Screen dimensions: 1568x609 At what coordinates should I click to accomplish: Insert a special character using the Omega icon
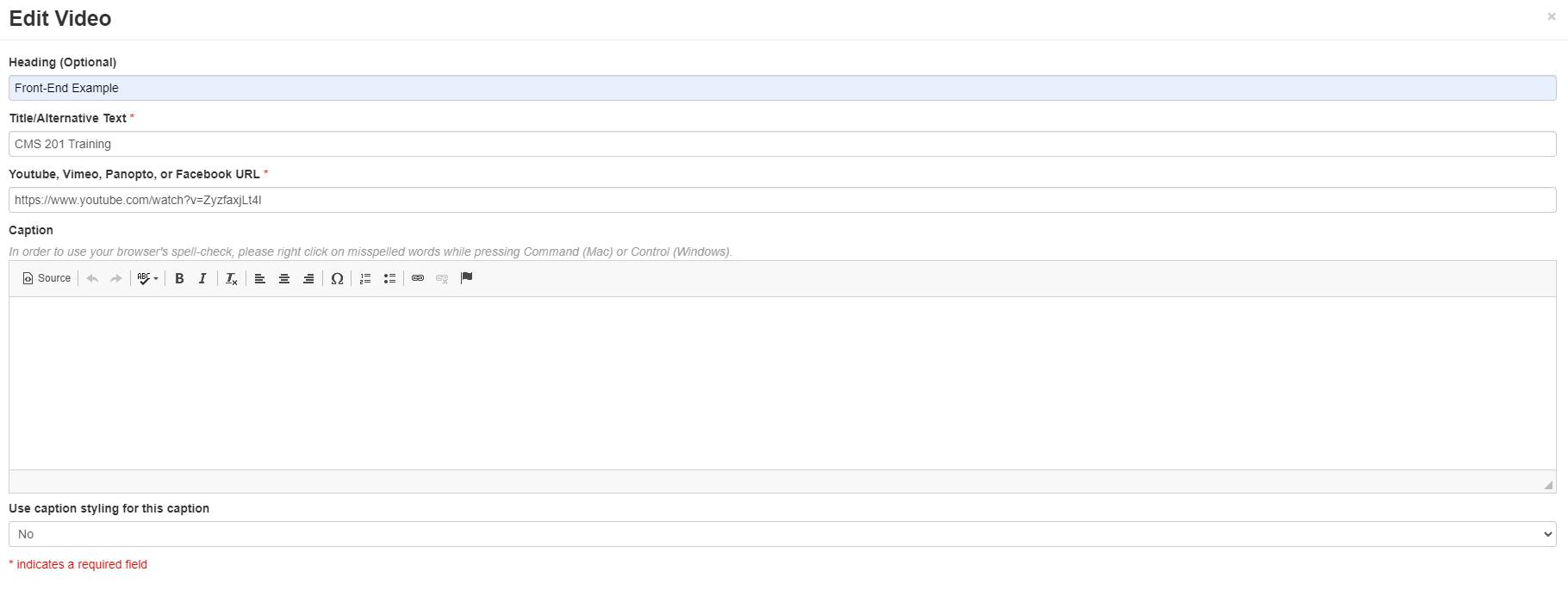pyautogui.click(x=337, y=278)
